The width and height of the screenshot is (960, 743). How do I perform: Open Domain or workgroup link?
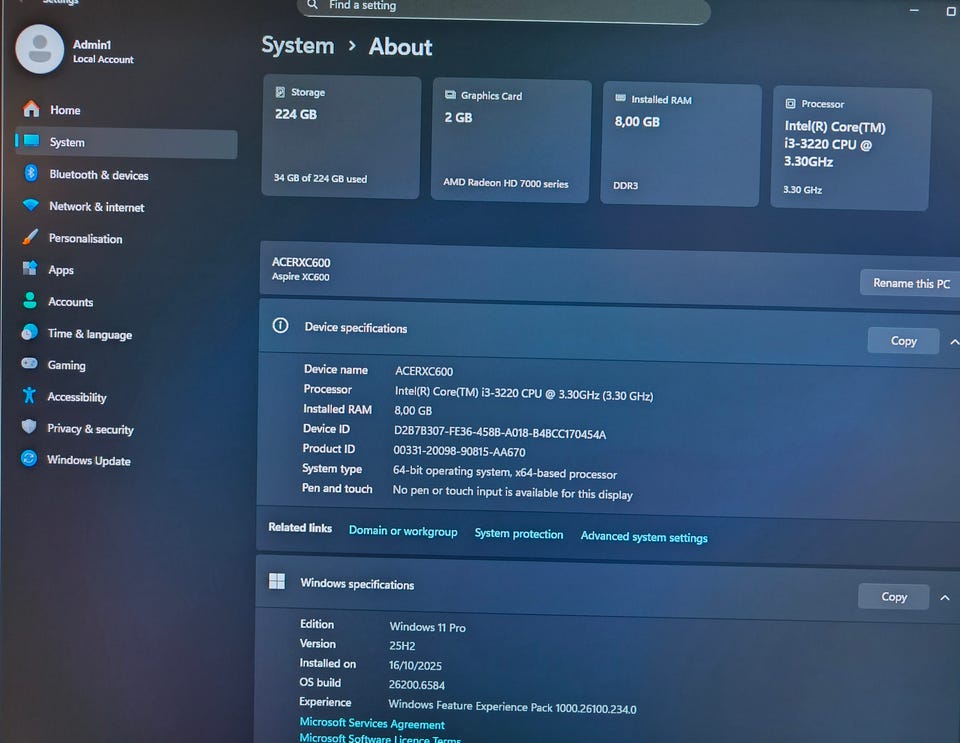point(403,531)
